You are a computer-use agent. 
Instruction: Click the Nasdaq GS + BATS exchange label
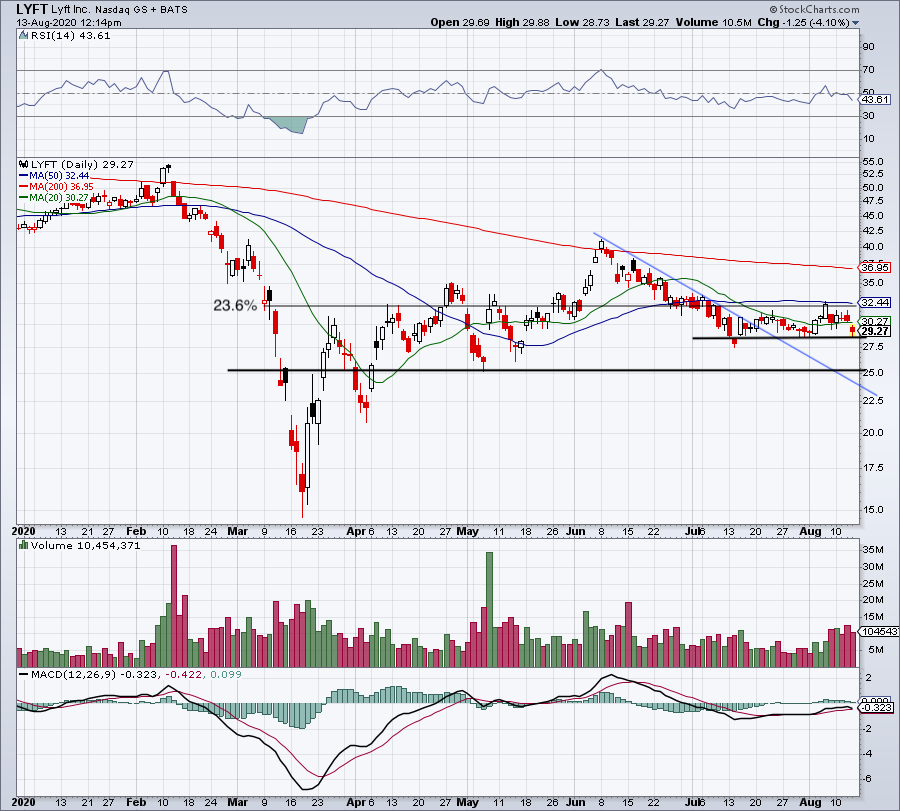coord(141,10)
